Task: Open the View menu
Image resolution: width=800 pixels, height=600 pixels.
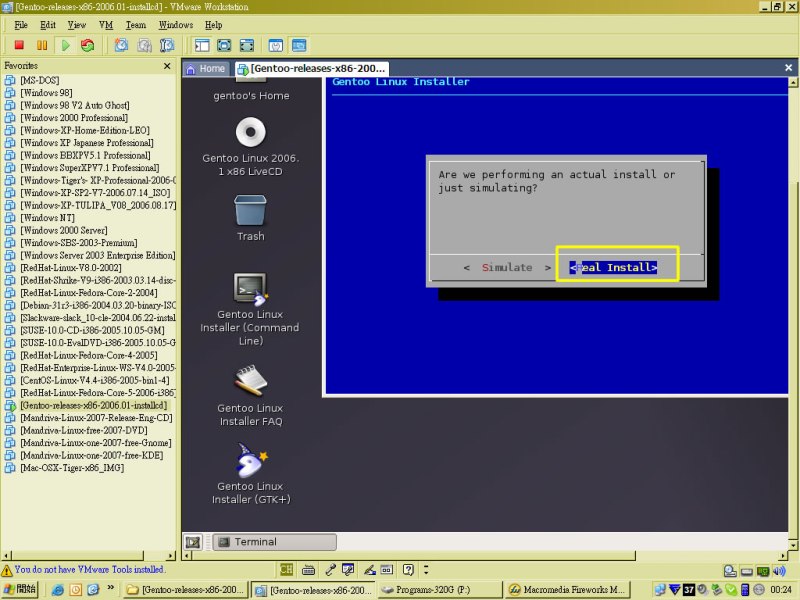Action: 77,25
